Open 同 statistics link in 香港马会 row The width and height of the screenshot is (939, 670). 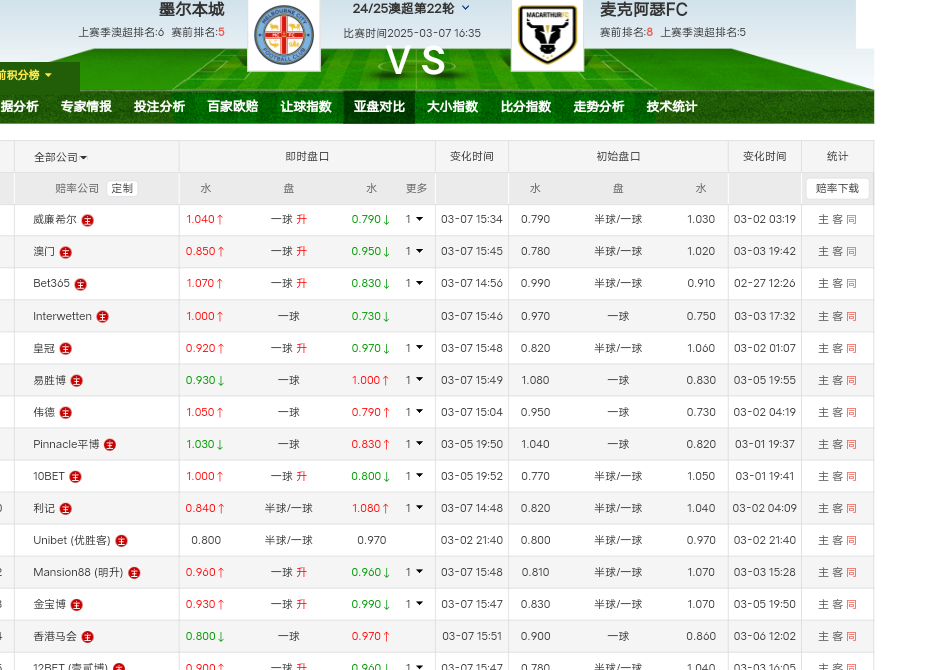tap(852, 636)
